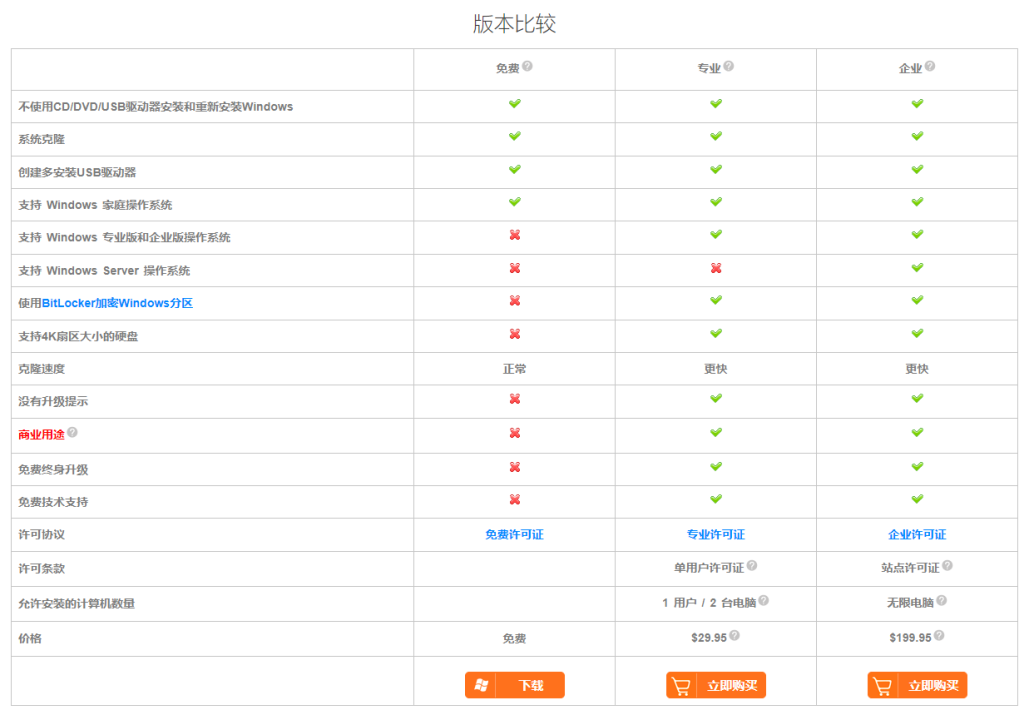
Task: Click the help icon after 1 用户 / 2 台电脑
Action: 763,601
